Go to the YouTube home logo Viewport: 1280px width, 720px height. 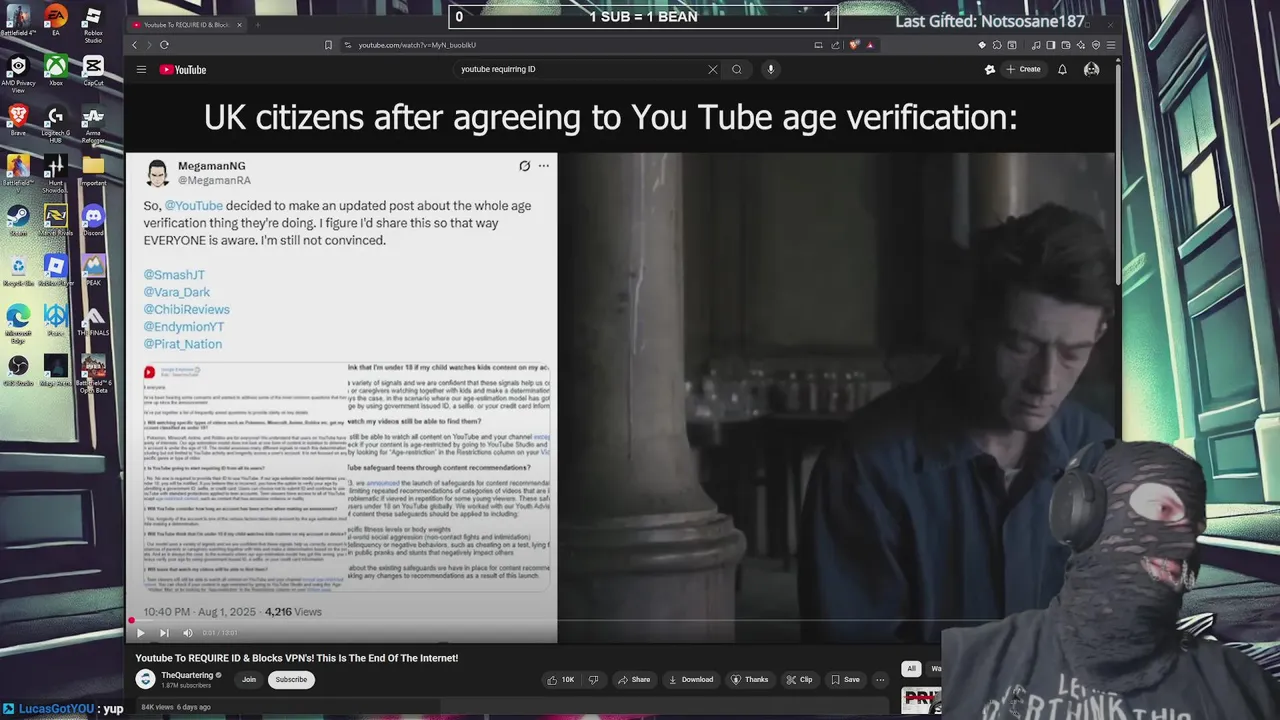point(183,69)
